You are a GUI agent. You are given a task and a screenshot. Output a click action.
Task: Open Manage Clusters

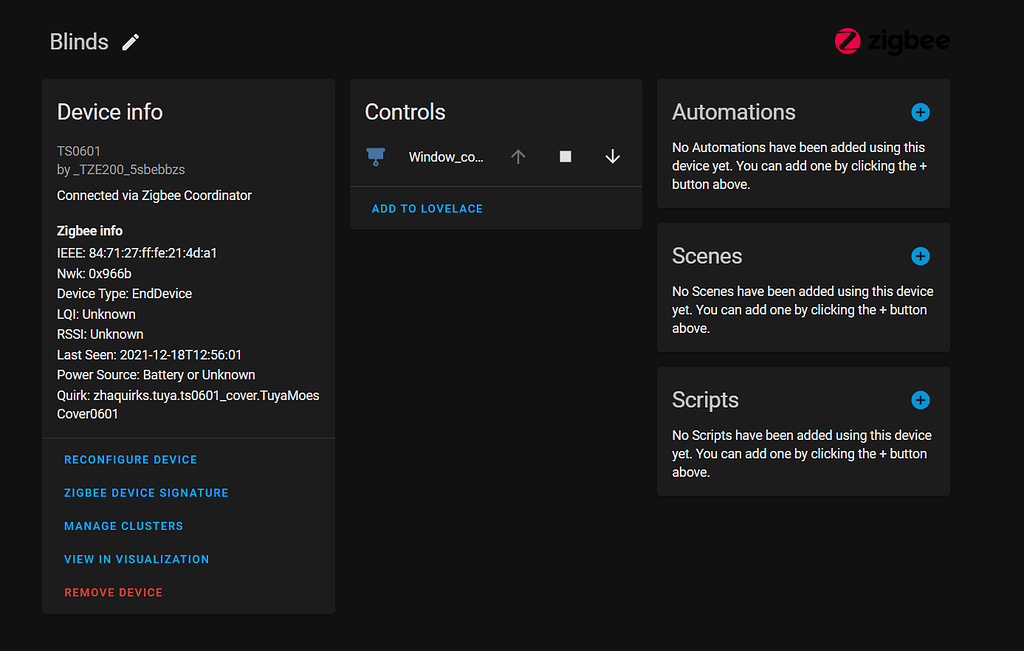(124, 526)
